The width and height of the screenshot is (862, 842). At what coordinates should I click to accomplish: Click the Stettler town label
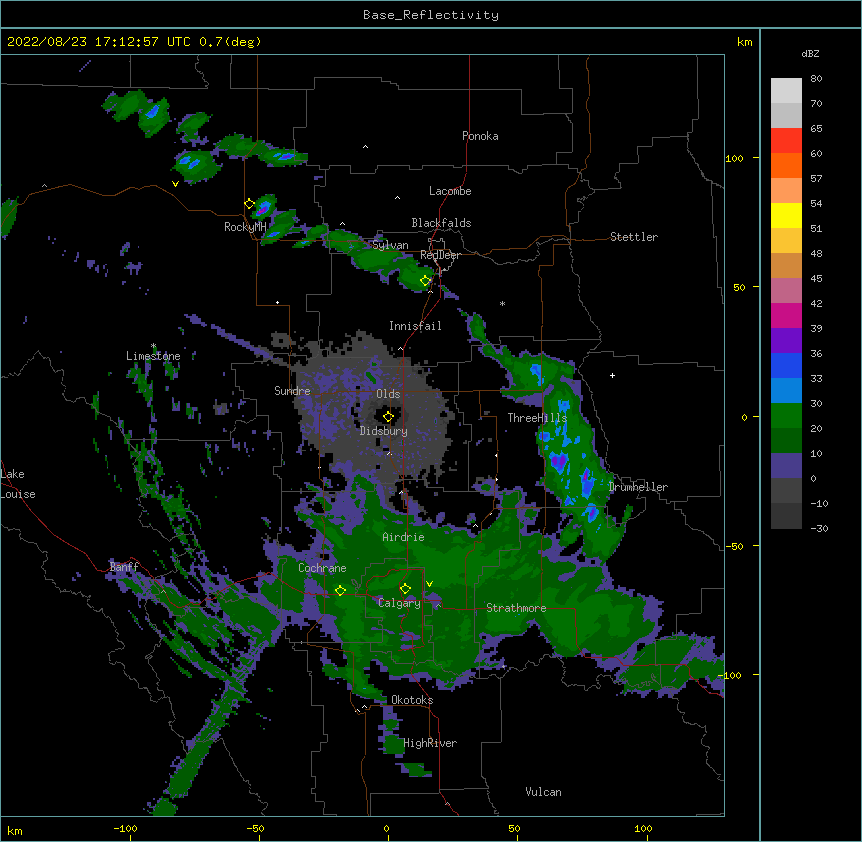point(633,237)
